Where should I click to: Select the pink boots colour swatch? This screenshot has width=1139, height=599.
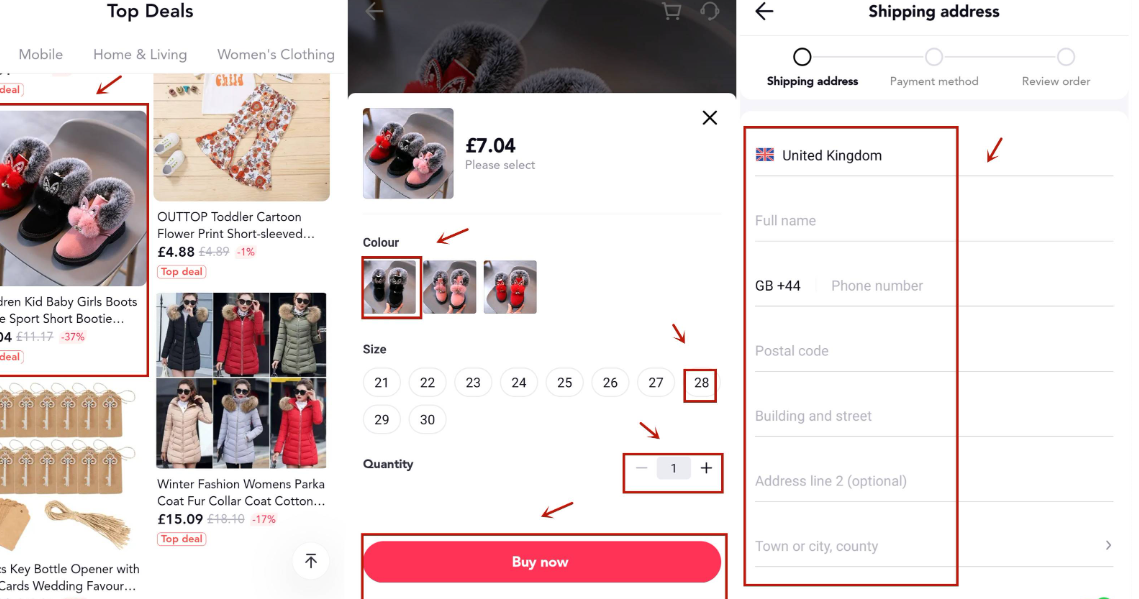[450, 287]
